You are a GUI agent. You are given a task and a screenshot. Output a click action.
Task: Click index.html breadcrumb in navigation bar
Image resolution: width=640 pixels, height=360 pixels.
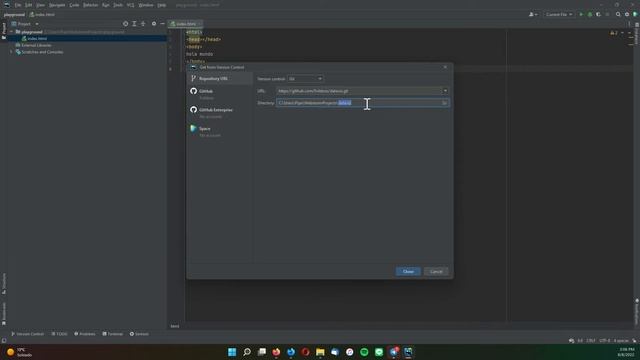coord(42,14)
